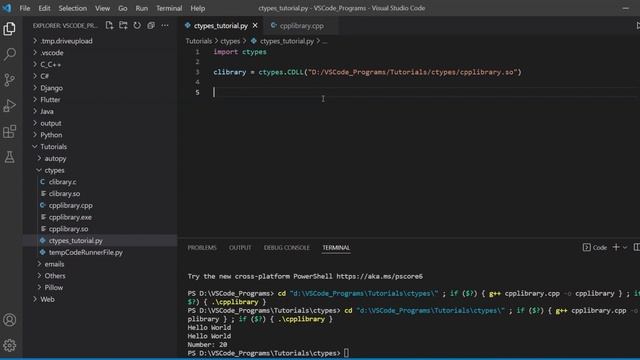Collapse the Tutorials folder

53,147
